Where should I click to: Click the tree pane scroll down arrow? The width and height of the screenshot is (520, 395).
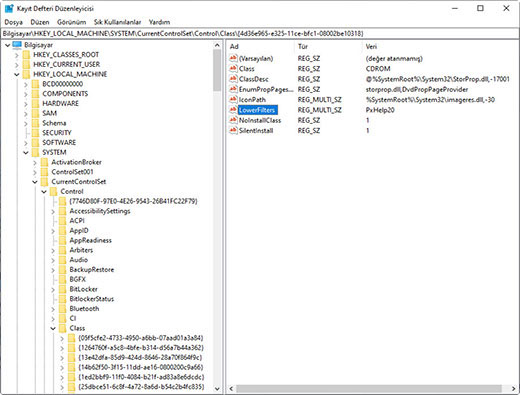pyautogui.click(x=217, y=389)
